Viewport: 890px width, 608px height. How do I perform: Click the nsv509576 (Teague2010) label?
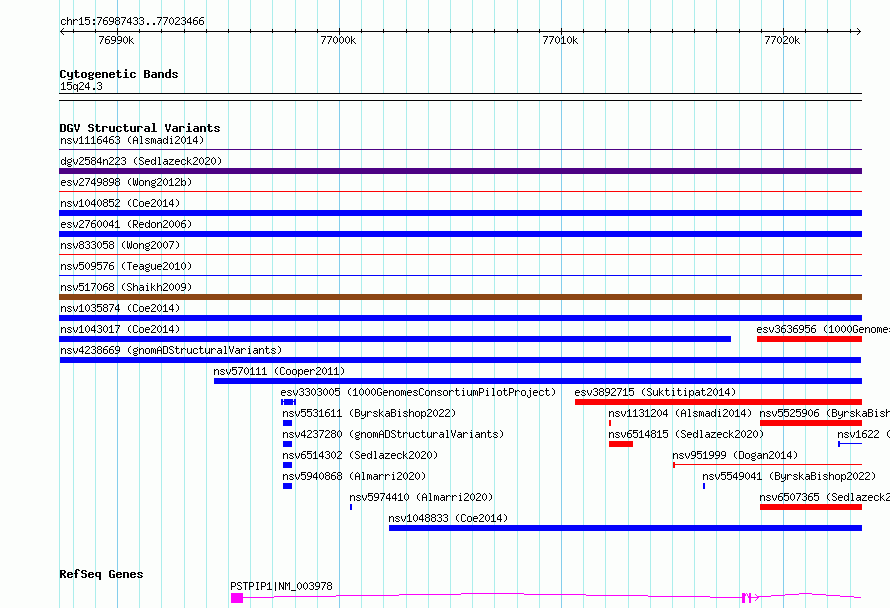point(126,266)
